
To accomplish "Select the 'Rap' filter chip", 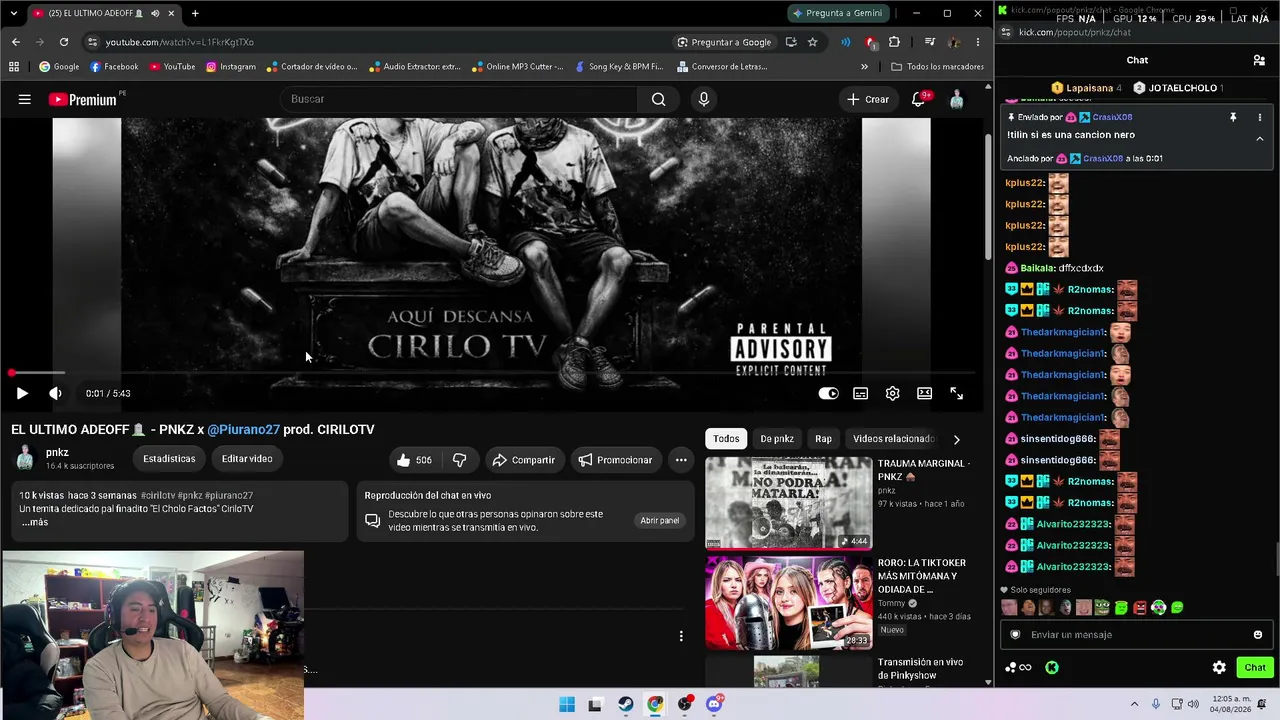I will 823,439.
